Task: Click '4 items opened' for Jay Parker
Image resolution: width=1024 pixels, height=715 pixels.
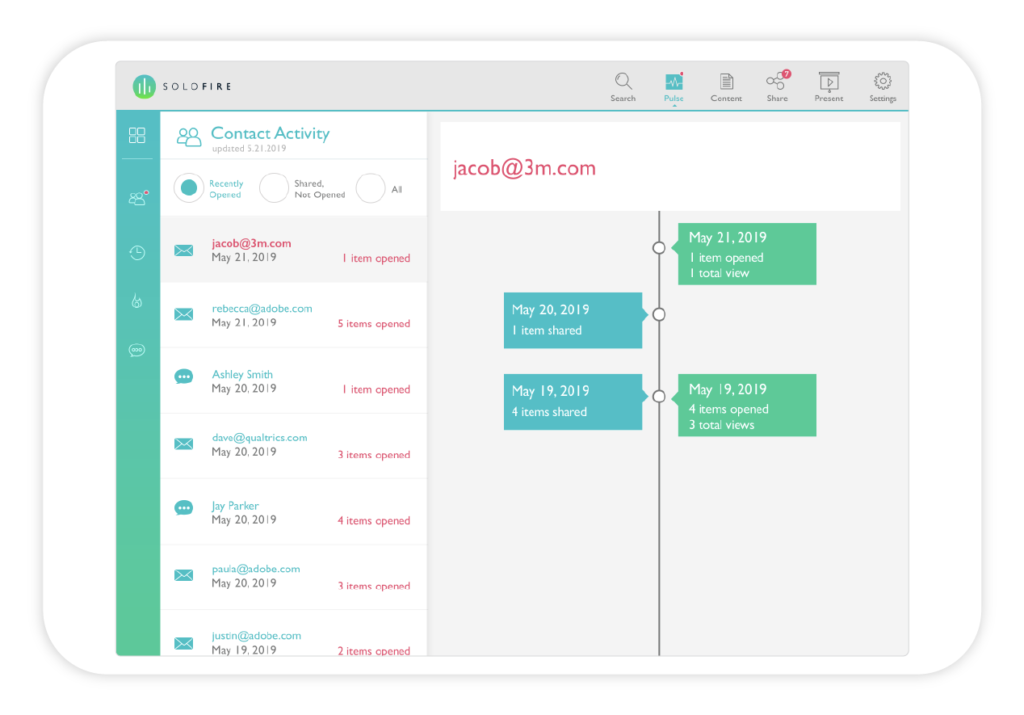Action: [374, 521]
